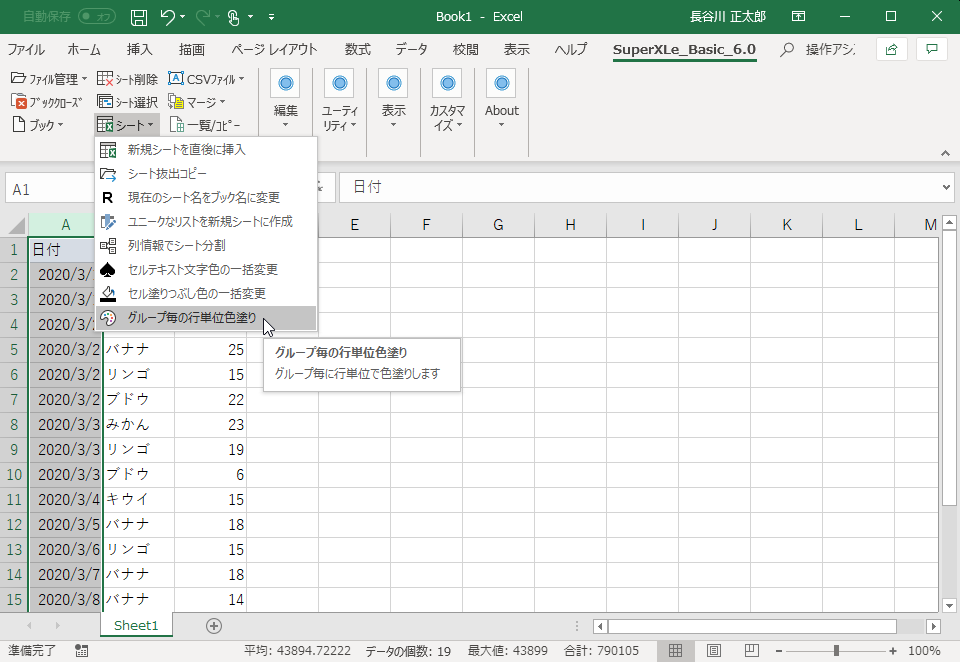Click the 操作アシスト search box
This screenshot has width=960, height=662.
[818, 50]
